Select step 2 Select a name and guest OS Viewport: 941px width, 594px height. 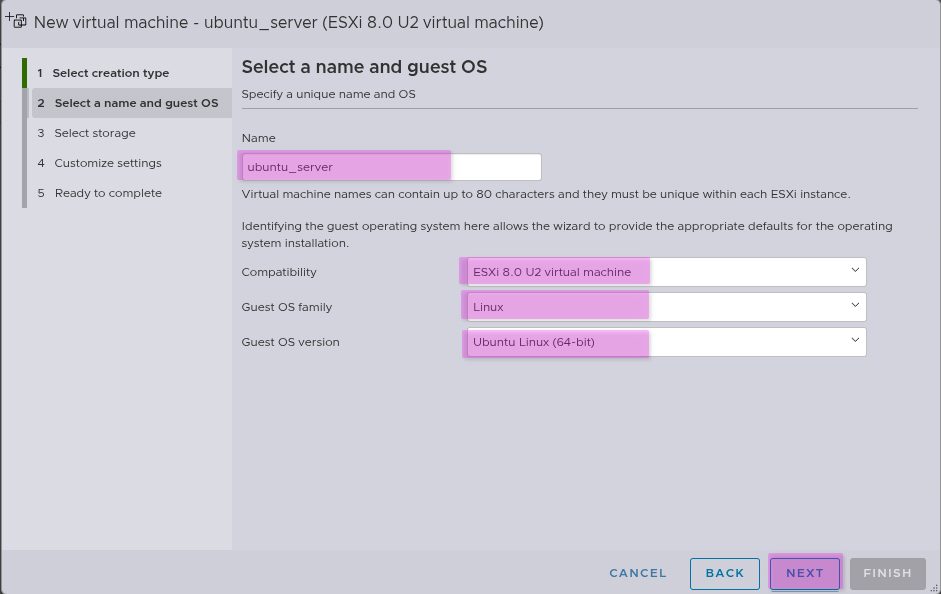pyautogui.click(x=135, y=103)
